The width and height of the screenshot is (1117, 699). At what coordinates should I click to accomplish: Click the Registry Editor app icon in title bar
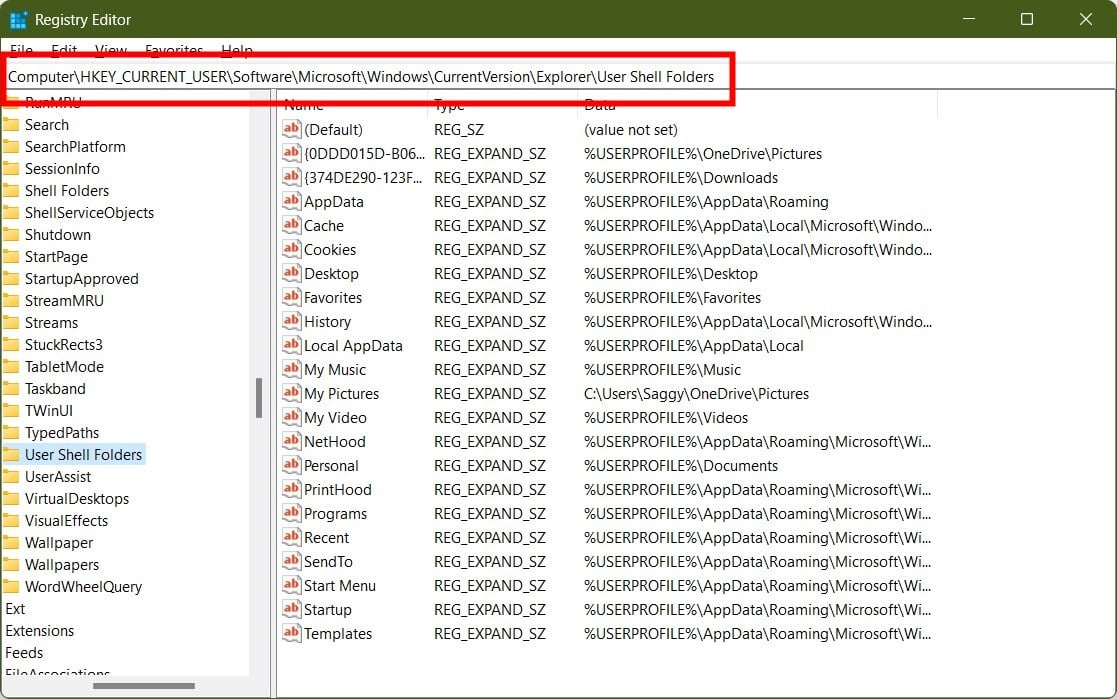(18, 20)
